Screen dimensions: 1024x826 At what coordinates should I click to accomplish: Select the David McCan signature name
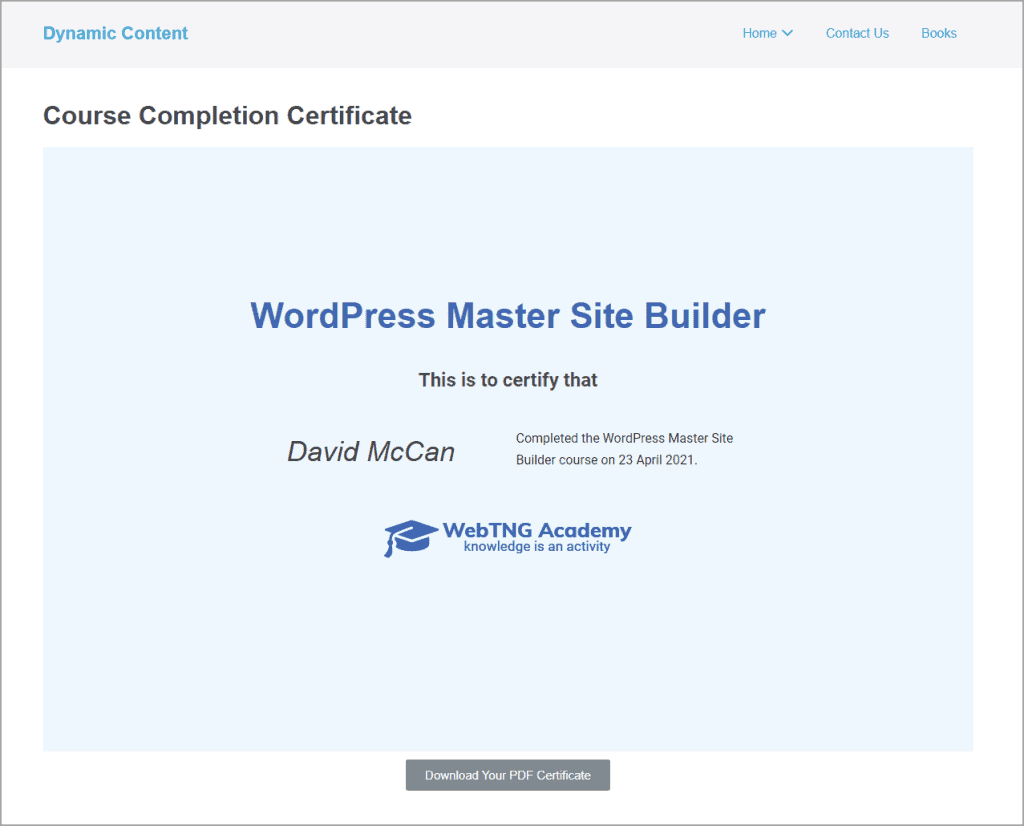pyautogui.click(x=370, y=451)
